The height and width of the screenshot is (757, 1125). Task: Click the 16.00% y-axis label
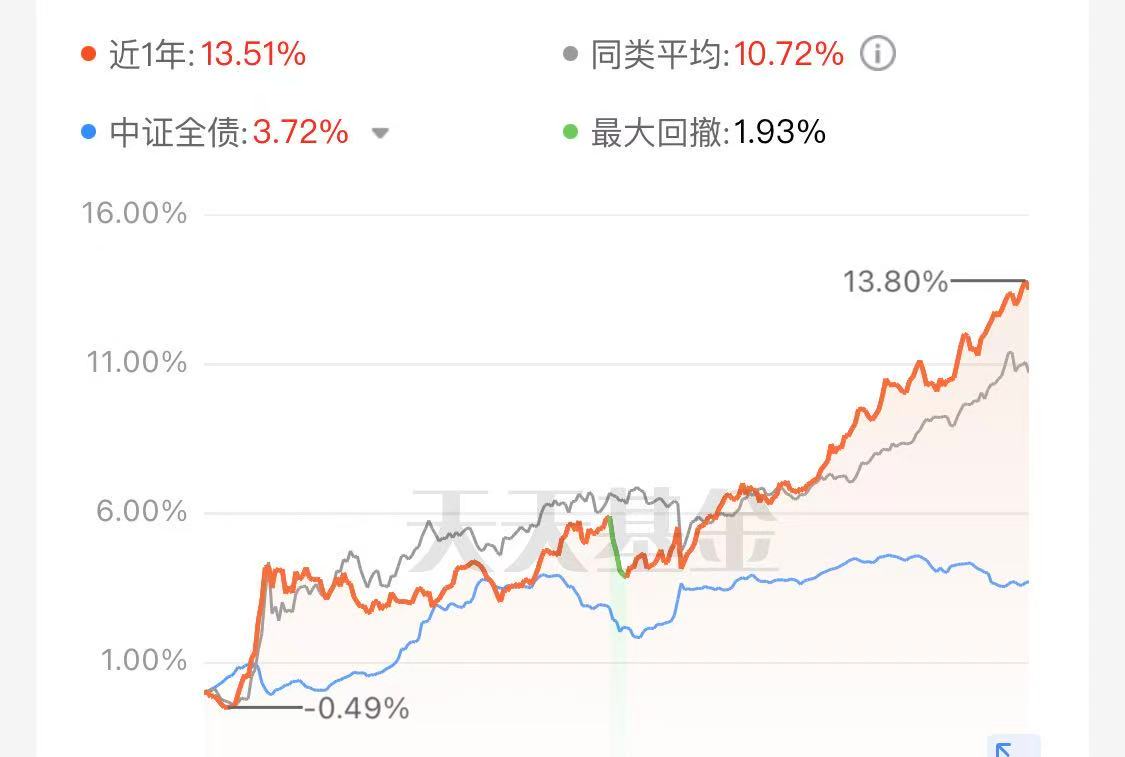tap(134, 213)
